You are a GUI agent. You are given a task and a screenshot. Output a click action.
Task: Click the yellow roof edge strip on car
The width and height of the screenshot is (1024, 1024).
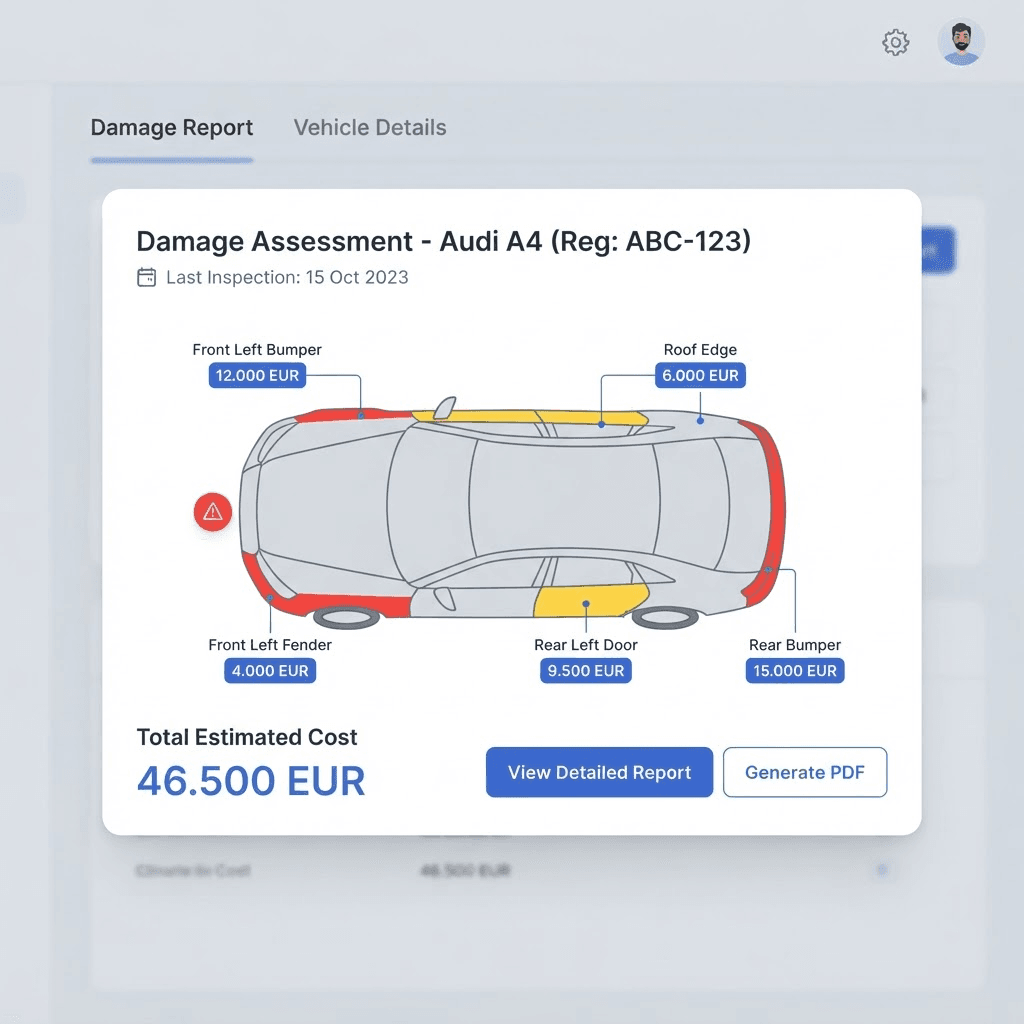coord(529,417)
